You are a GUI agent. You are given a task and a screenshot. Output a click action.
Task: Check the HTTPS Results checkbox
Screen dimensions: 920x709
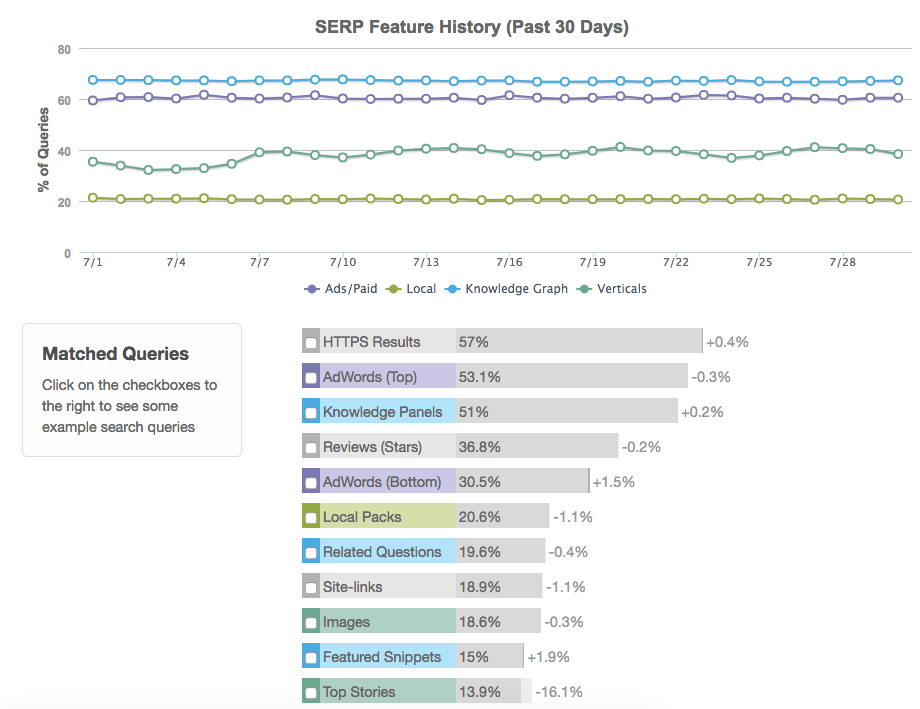tap(312, 343)
